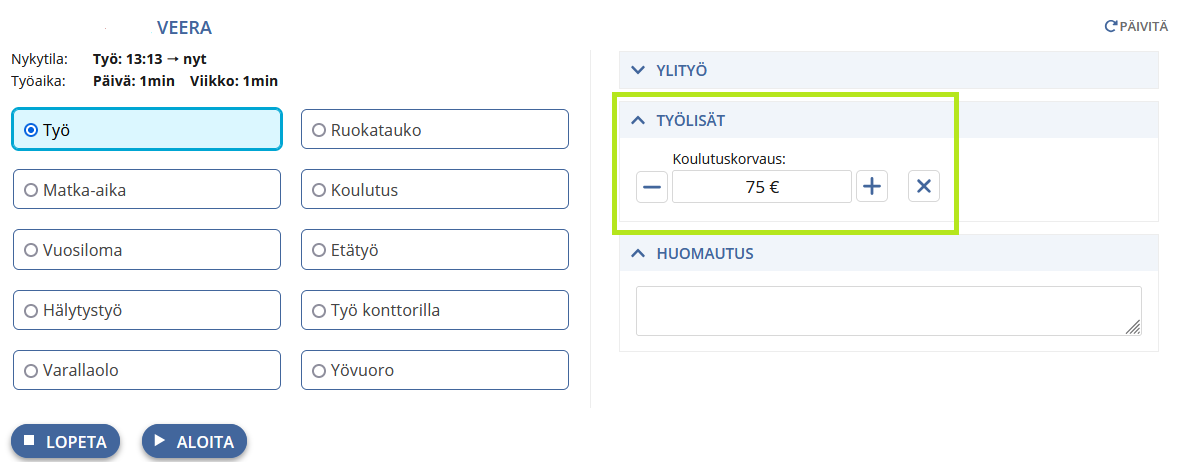Choose the Etätyö radio option
Screen dimensions: 1183x462
(435, 250)
